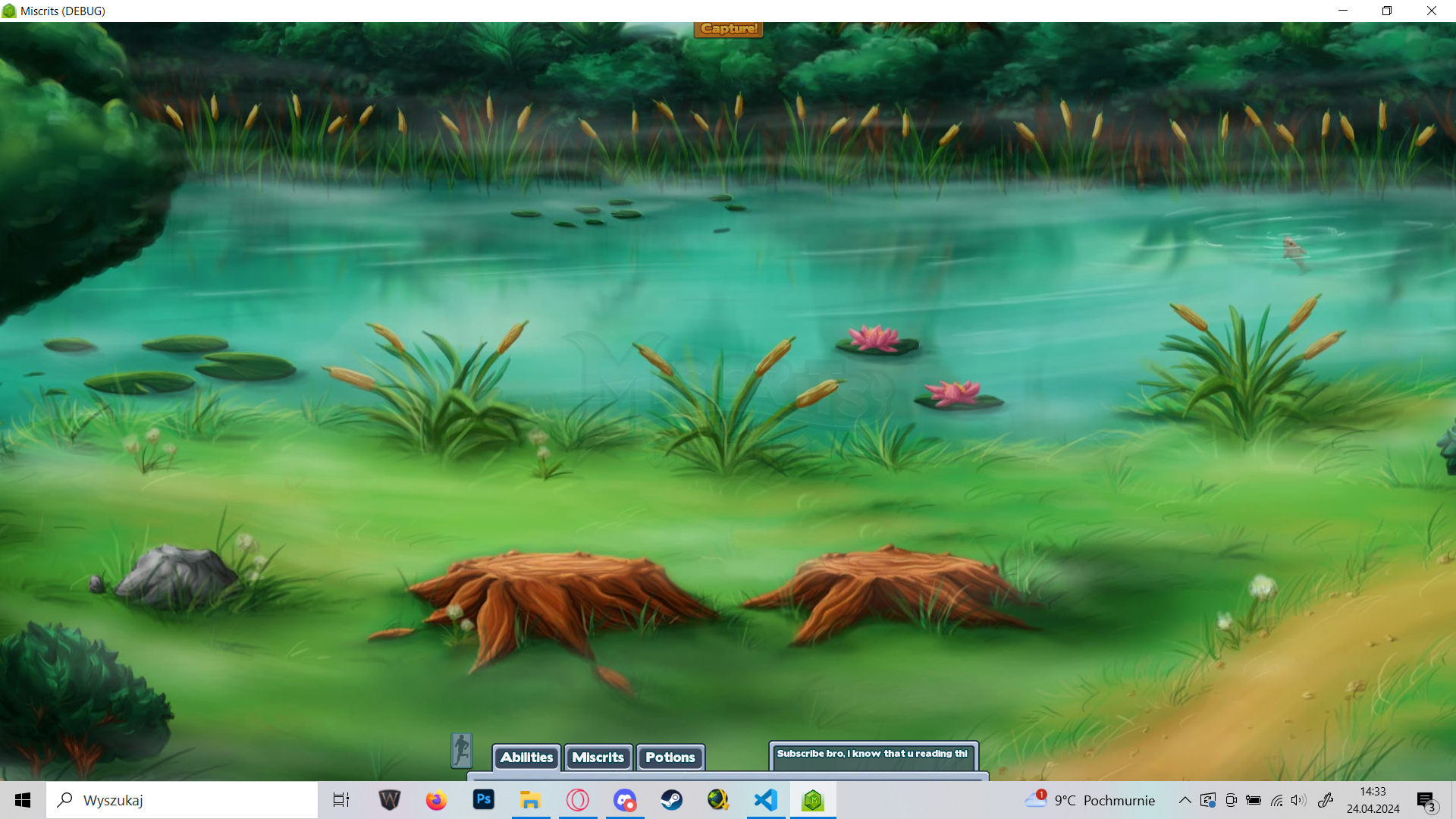
Task: Open the Abilities tab
Action: (x=526, y=758)
